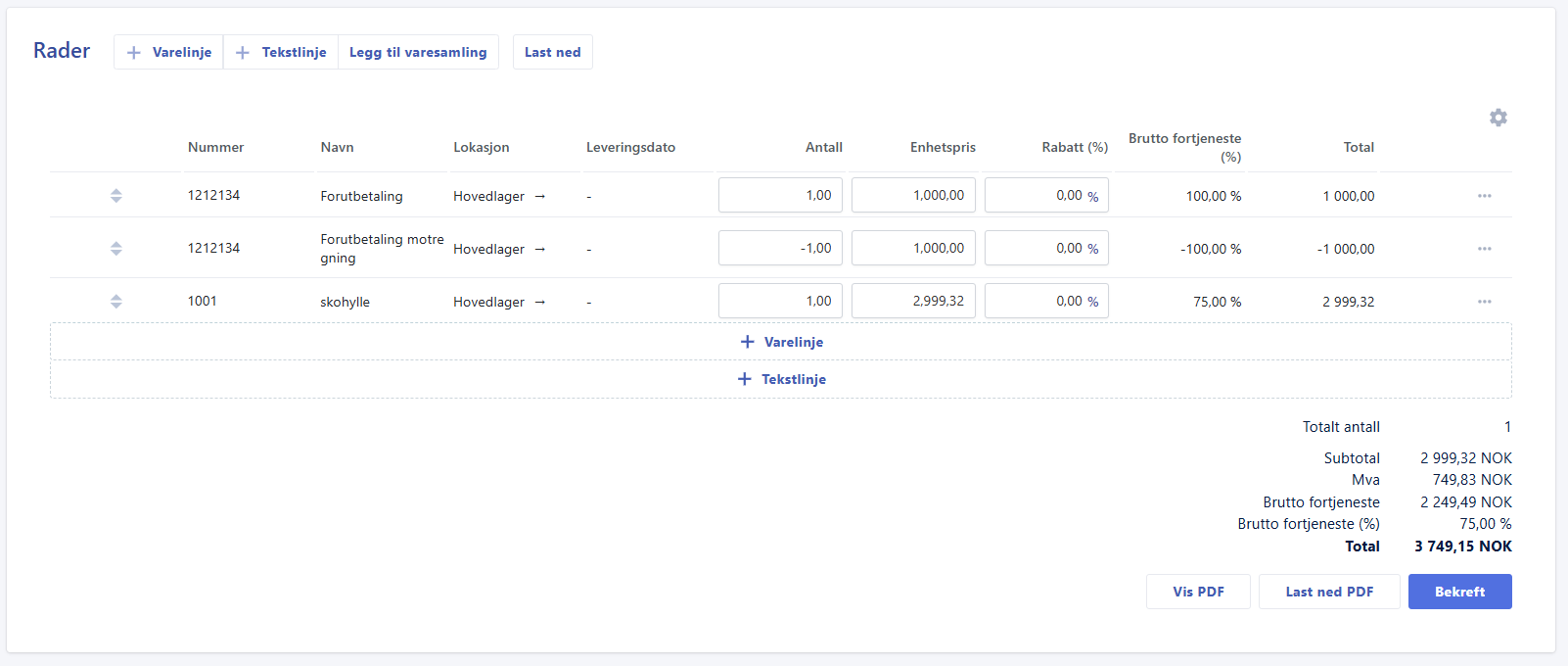Click reorder handle on first Forutbetaling row
Image resolution: width=1568 pixels, height=666 pixels.
click(116, 196)
